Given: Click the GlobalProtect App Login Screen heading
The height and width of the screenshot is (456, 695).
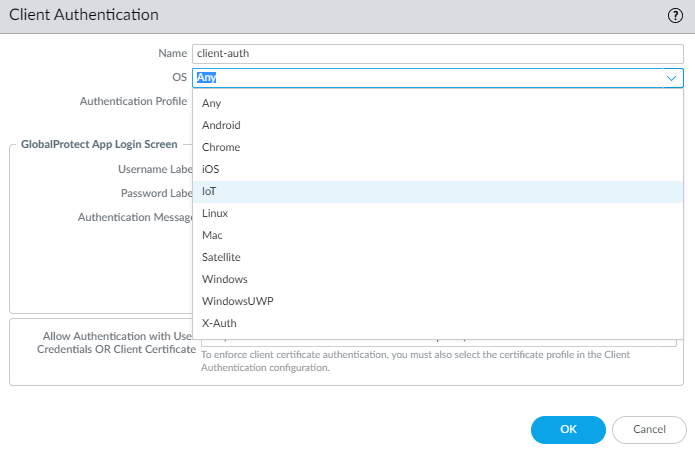Looking at the screenshot, I should [99, 145].
